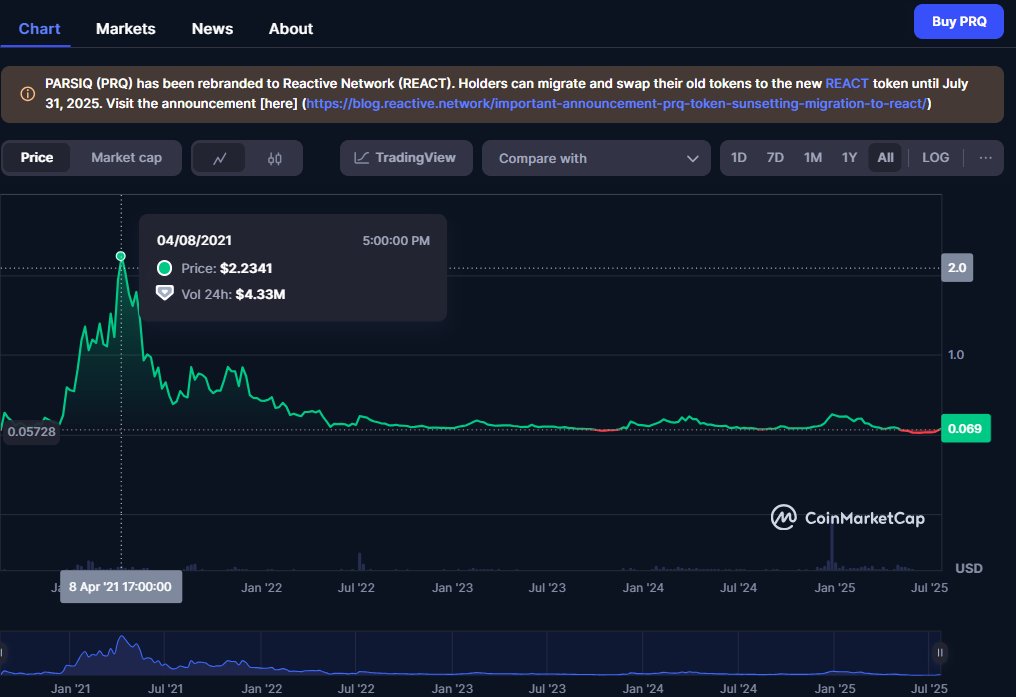Viewport: 1016px width, 697px height.
Task: Open the TradingView chart mode
Action: click(406, 158)
